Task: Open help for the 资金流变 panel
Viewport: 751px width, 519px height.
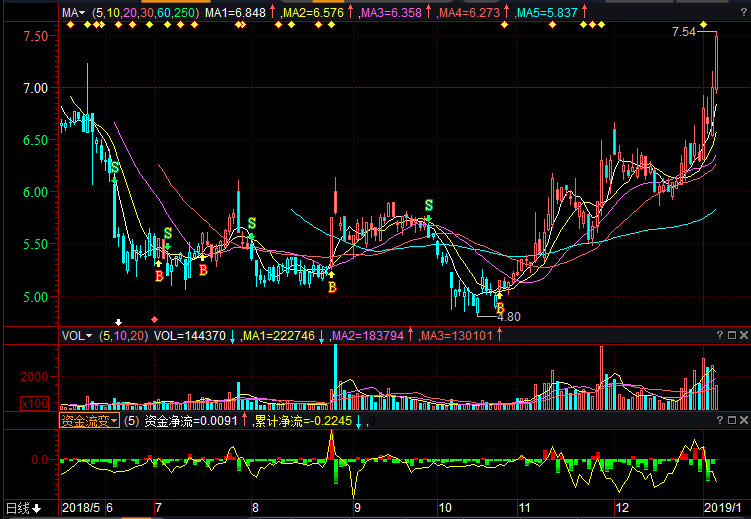Action: click(718, 421)
